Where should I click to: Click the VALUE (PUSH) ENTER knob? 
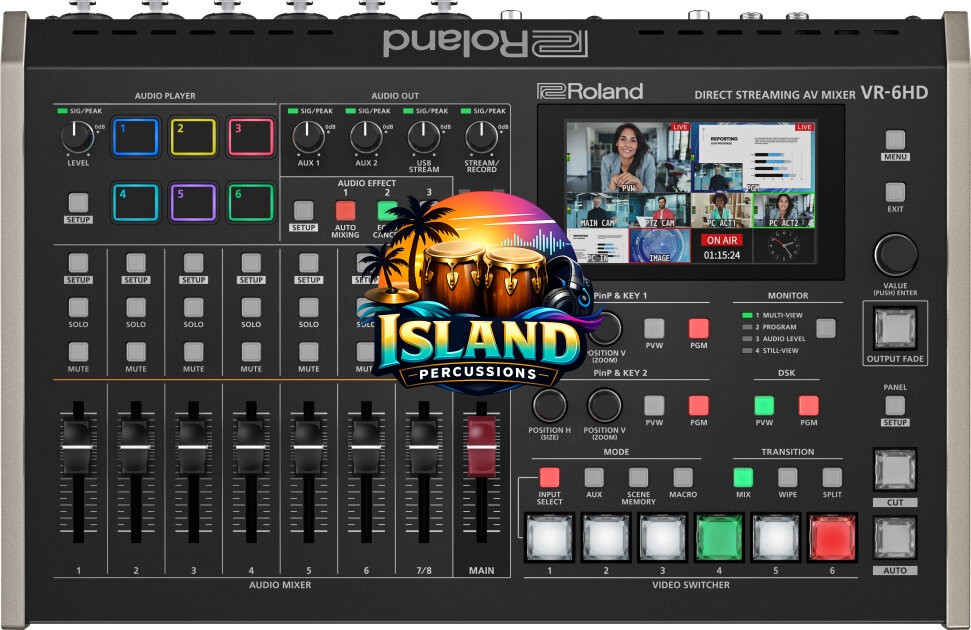[x=895, y=255]
